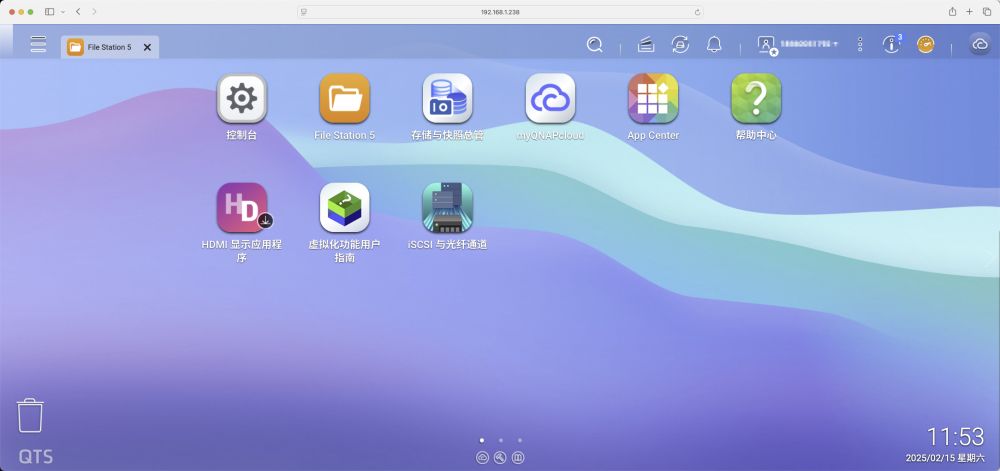1000x471 pixels.
Task: Close the File Station 5 taskbar tab
Action: 147,47
